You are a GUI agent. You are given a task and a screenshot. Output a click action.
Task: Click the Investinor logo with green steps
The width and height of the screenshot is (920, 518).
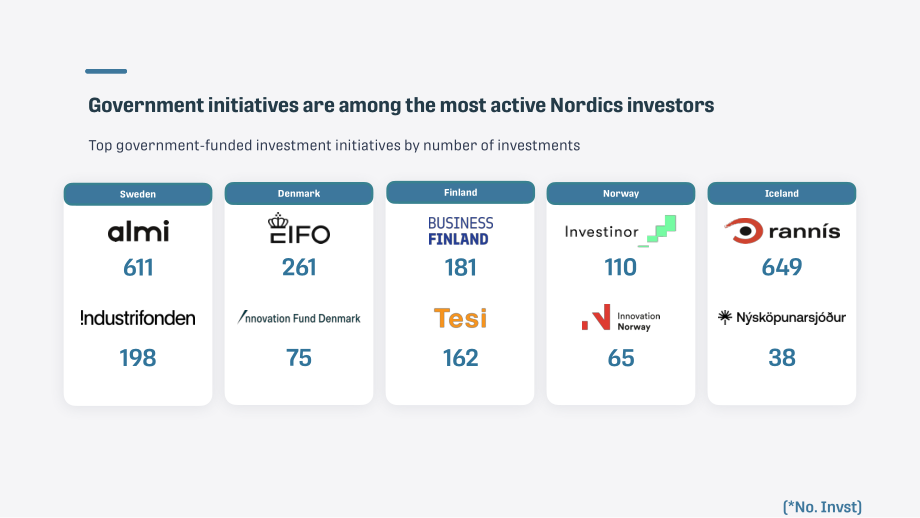point(621,231)
